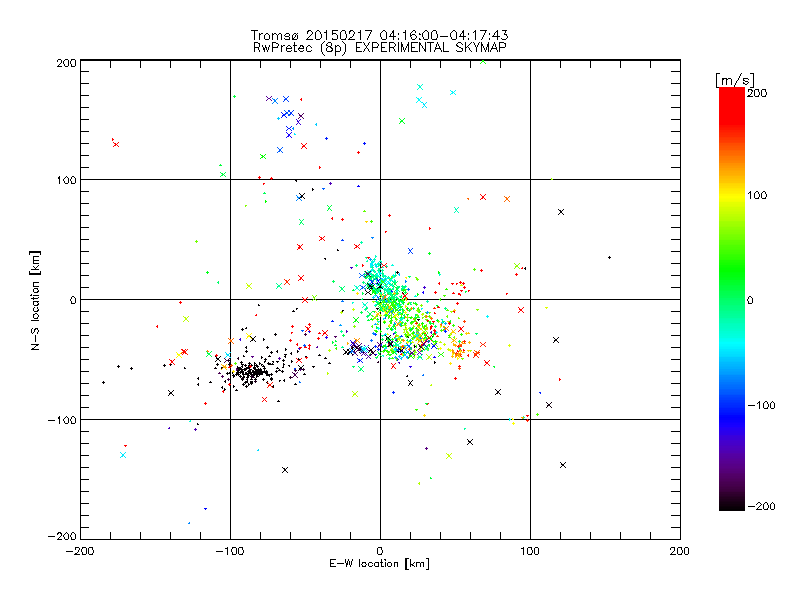Click the 100 tick label on the E-W axis
The height and width of the screenshot is (600, 800).
(x=530, y=551)
